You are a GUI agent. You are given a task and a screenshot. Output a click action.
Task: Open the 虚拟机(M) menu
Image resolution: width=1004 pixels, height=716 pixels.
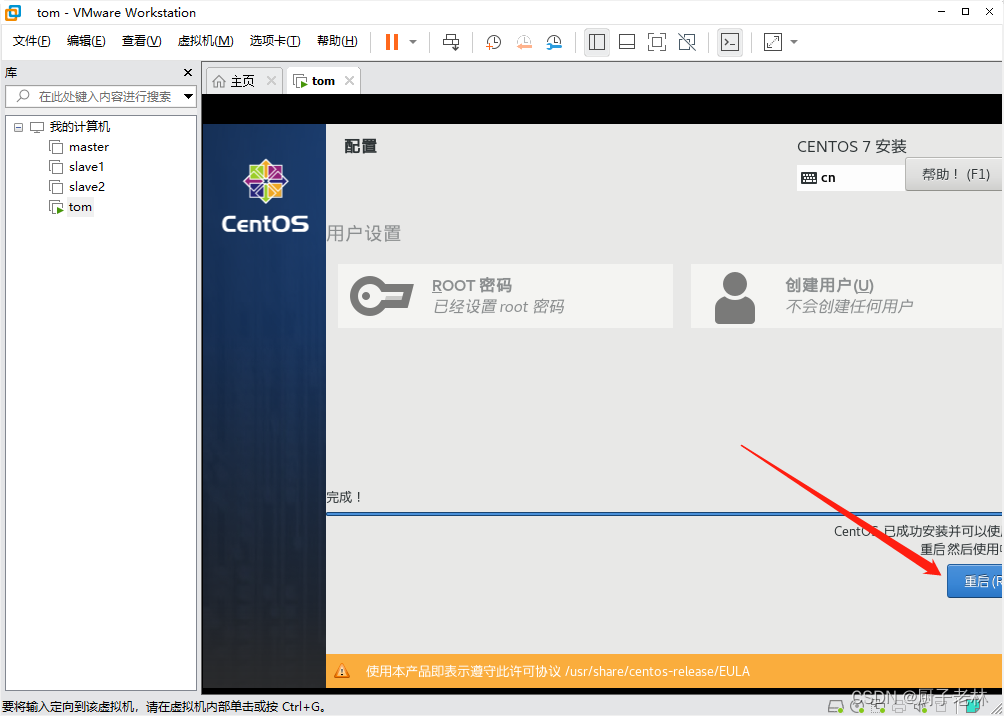(205, 41)
